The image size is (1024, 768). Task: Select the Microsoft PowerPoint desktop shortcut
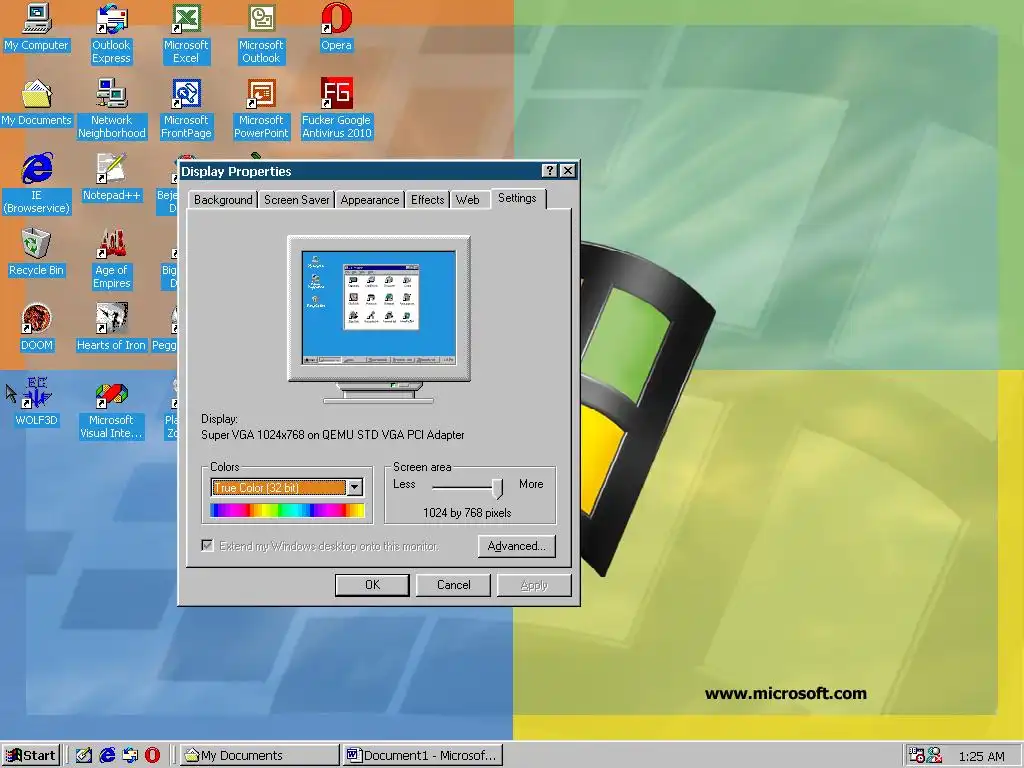[x=261, y=109]
